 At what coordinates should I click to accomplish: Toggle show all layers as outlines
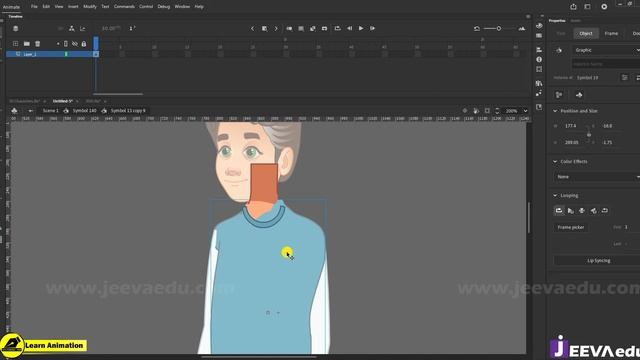point(66,44)
